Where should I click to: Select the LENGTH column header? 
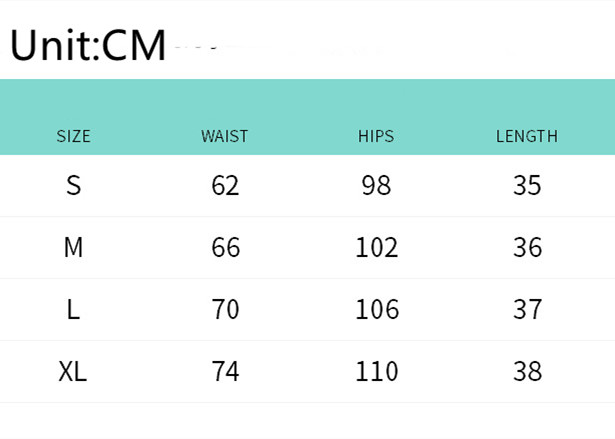[x=527, y=136]
